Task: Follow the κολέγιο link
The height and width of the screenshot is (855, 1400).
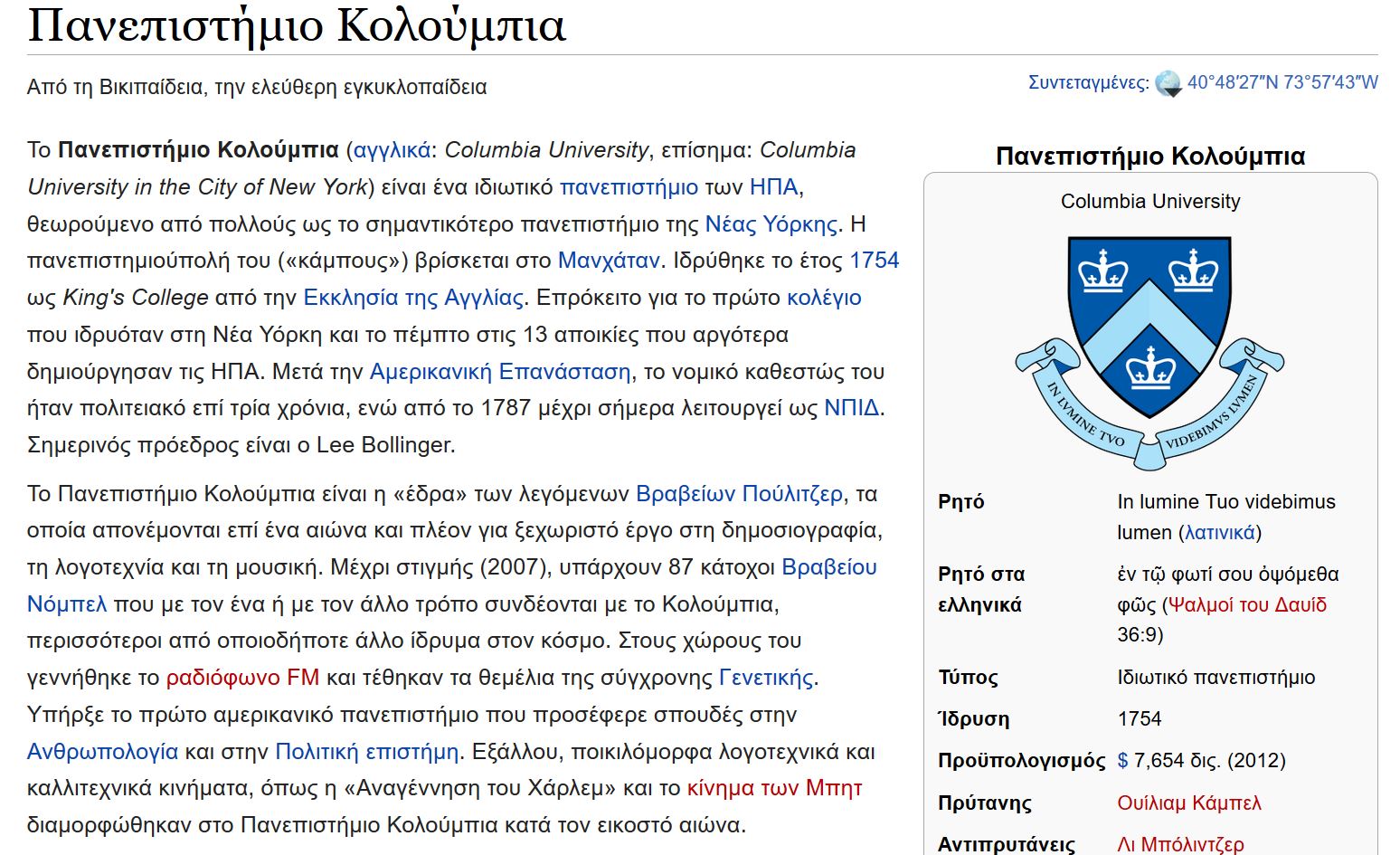Action: click(824, 298)
